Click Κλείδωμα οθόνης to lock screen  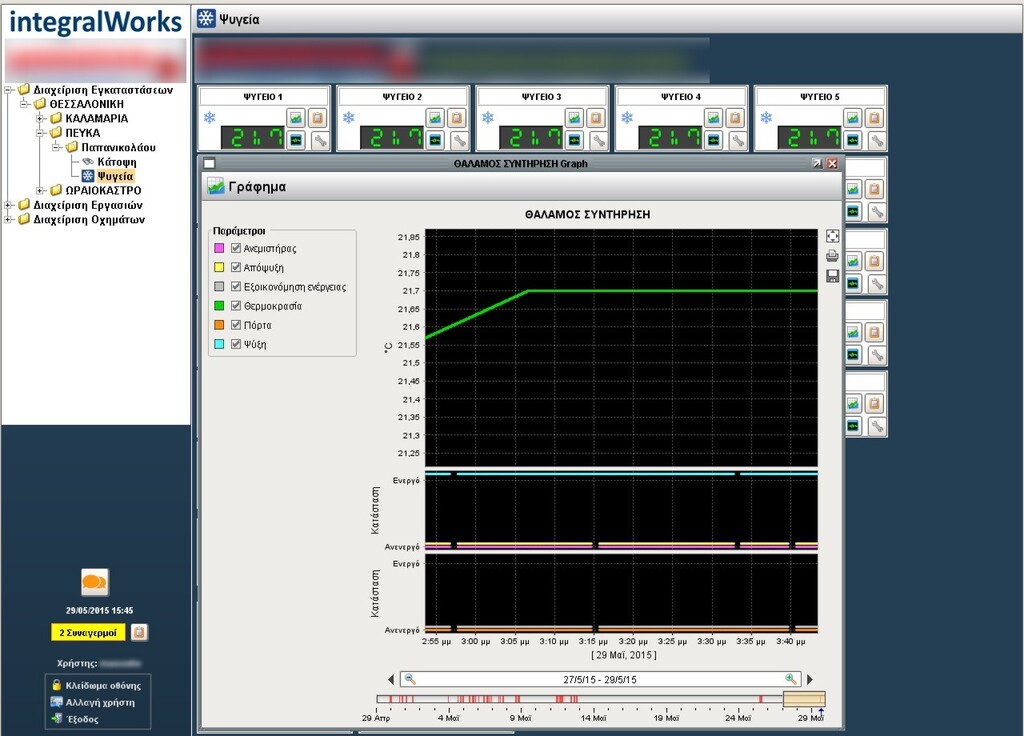tap(102, 685)
